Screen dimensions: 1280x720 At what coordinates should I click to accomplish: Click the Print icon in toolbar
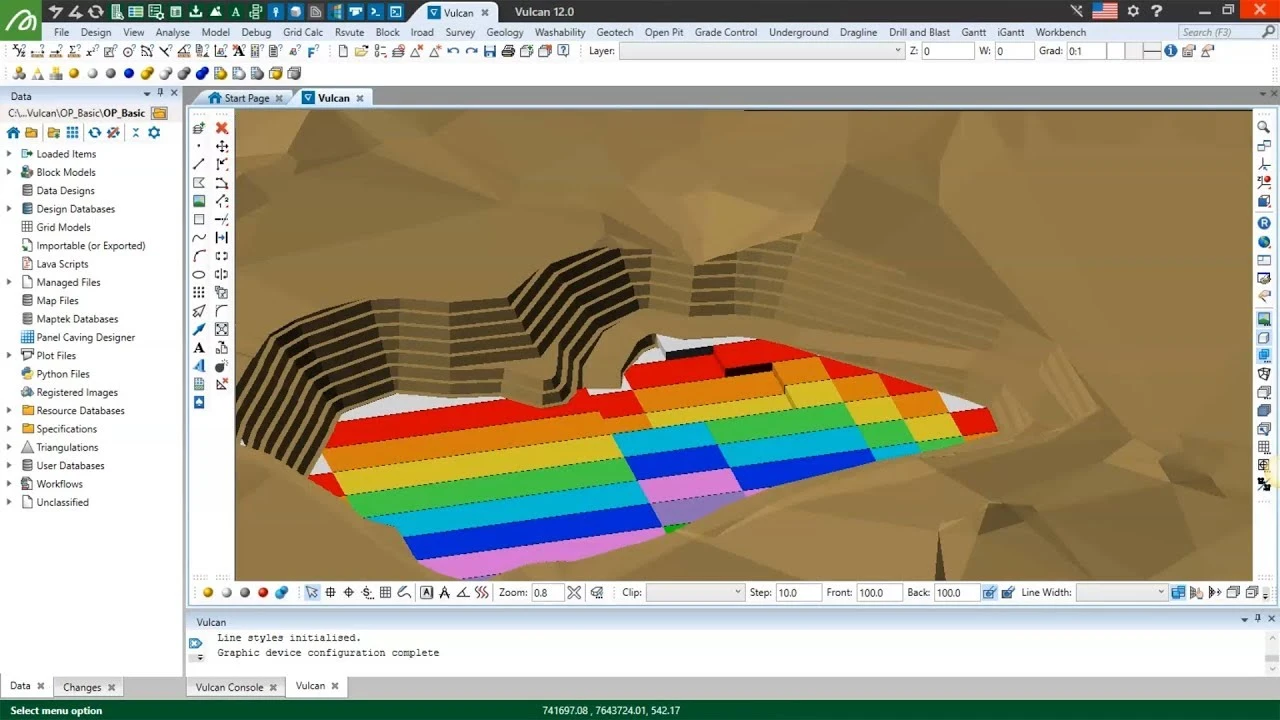pyautogui.click(x=508, y=51)
